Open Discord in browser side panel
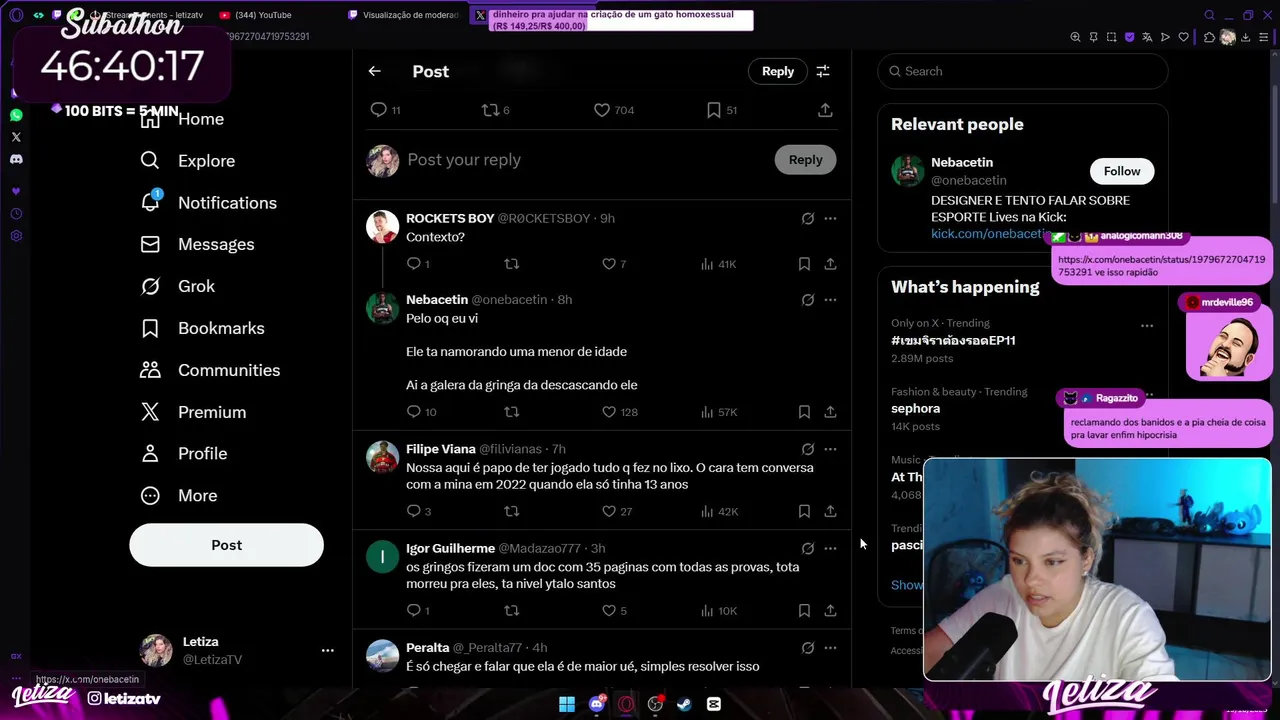The height and width of the screenshot is (720, 1280). point(16,159)
